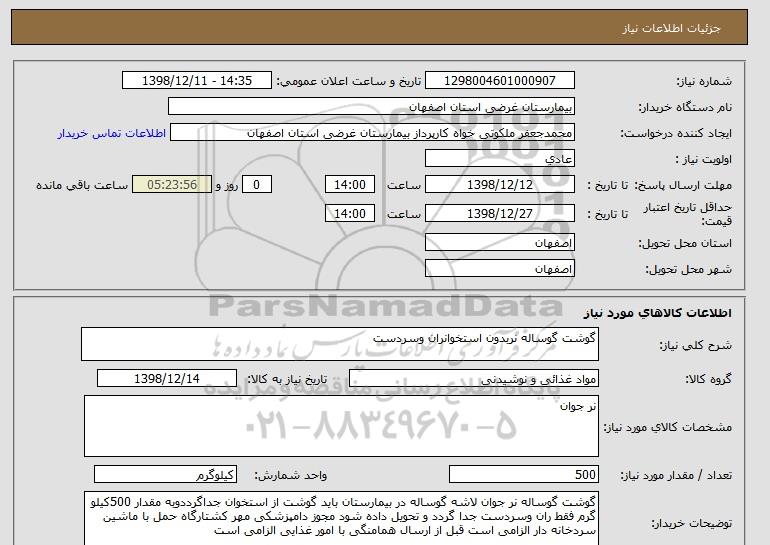
Task: Click the label شهر محل تحویل
Action: coord(688,270)
